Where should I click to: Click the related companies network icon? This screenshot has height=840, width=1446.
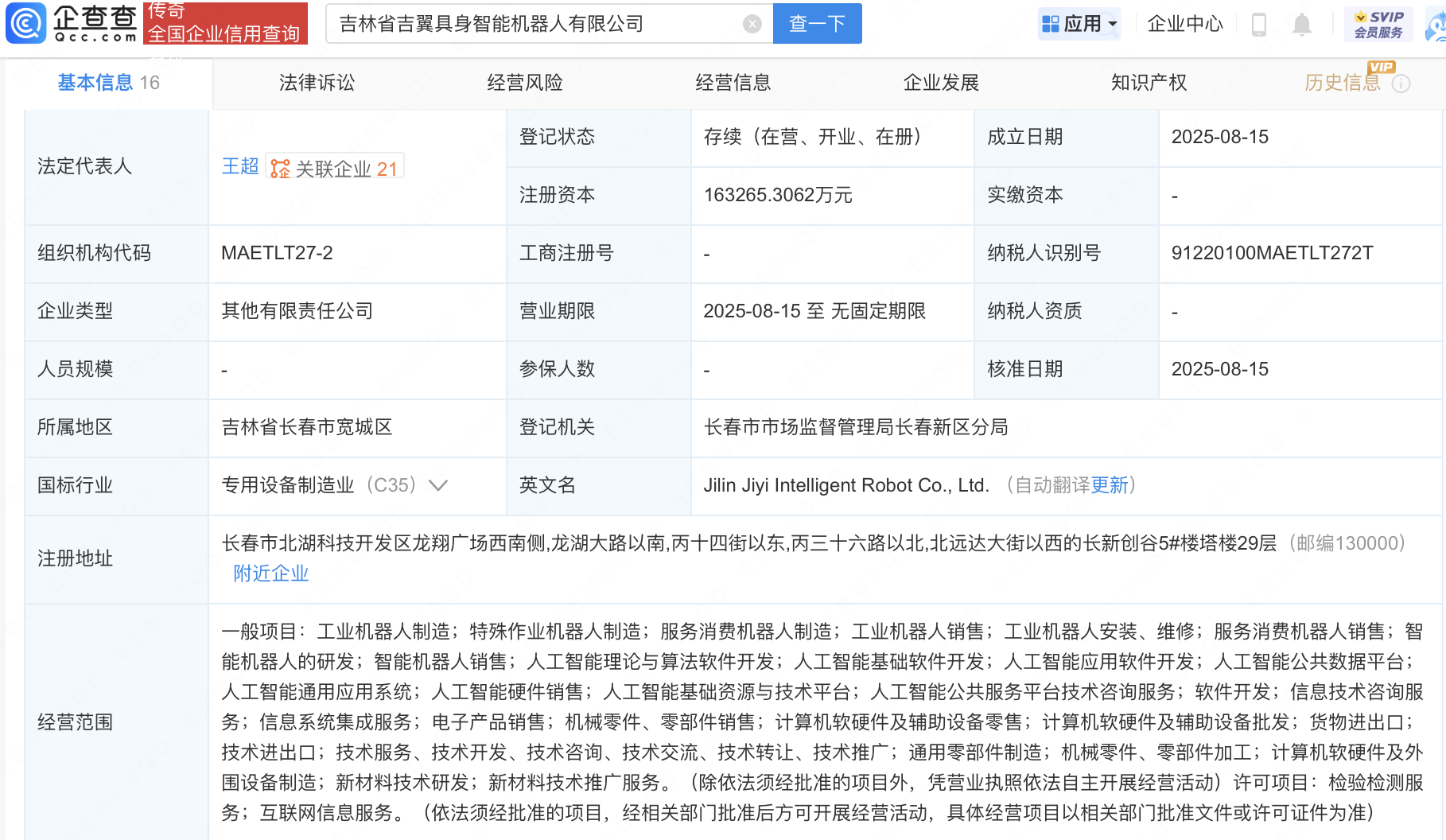pyautogui.click(x=280, y=169)
